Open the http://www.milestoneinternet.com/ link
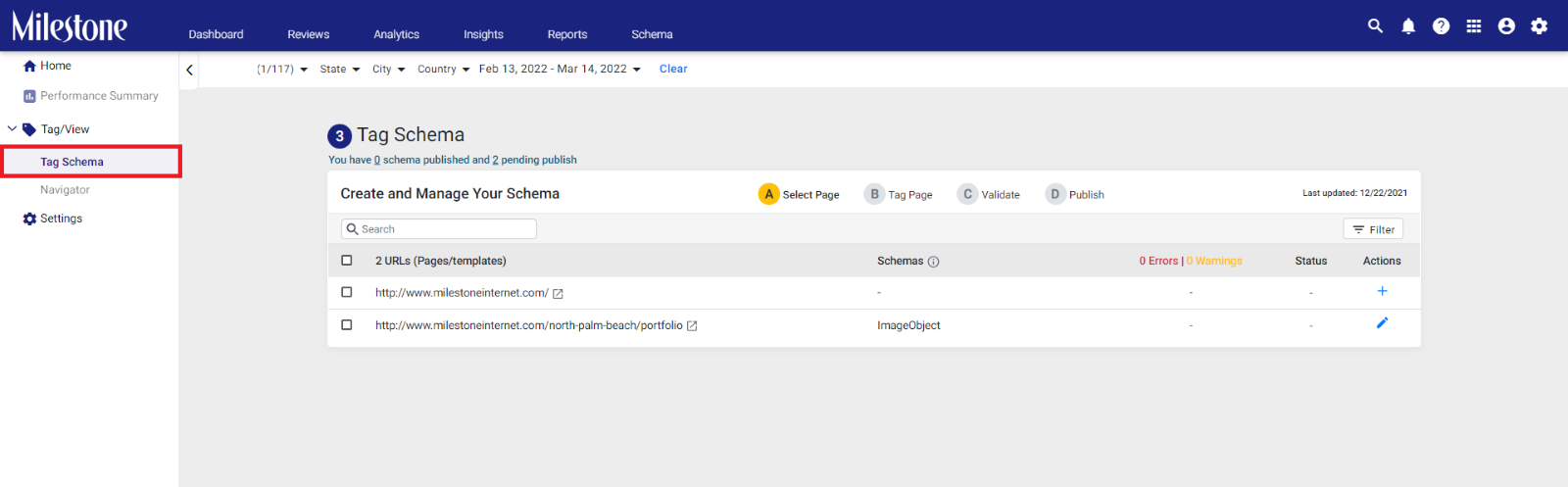 pos(462,293)
